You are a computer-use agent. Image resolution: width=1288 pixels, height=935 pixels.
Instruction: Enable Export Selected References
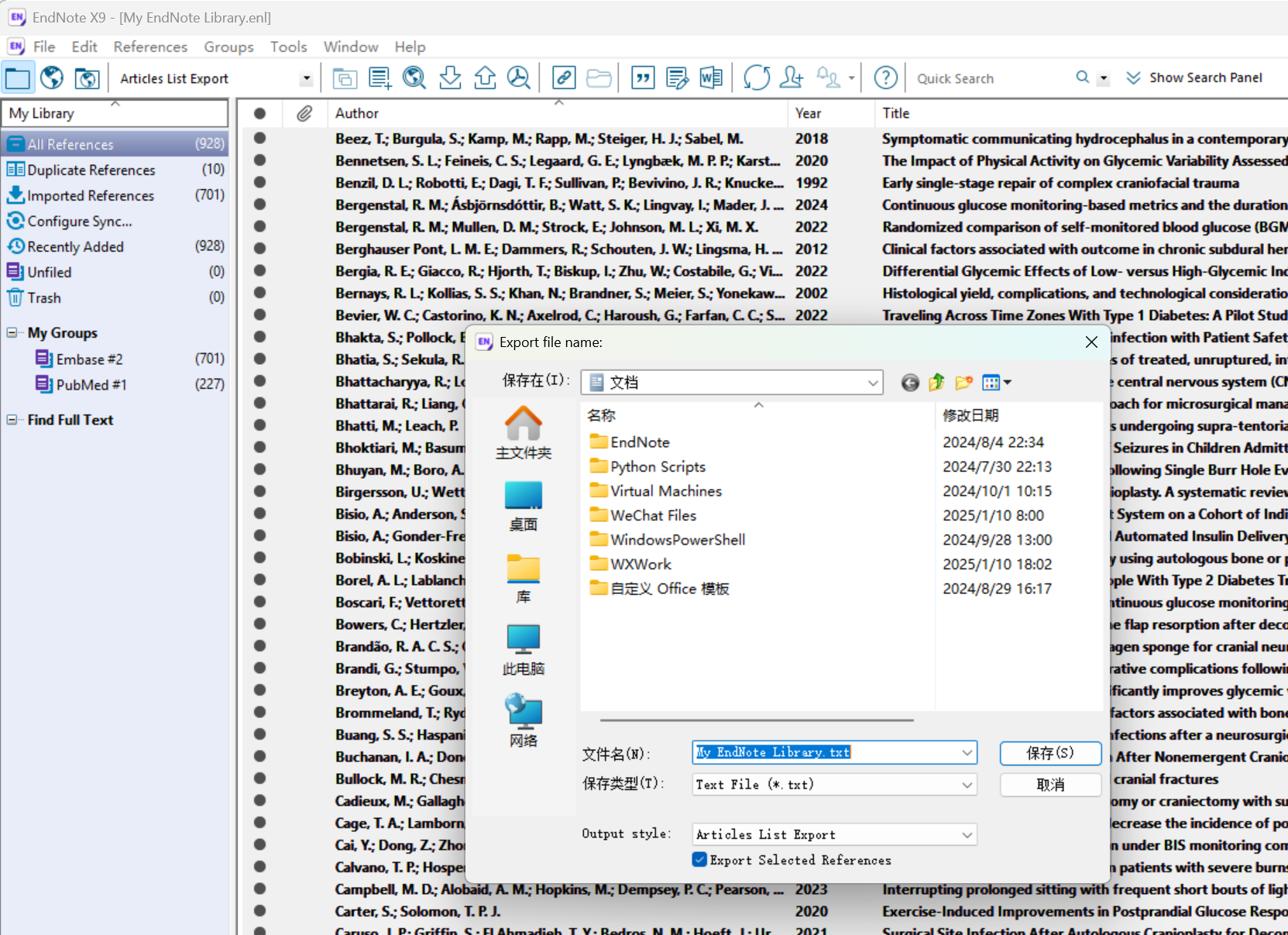699,860
